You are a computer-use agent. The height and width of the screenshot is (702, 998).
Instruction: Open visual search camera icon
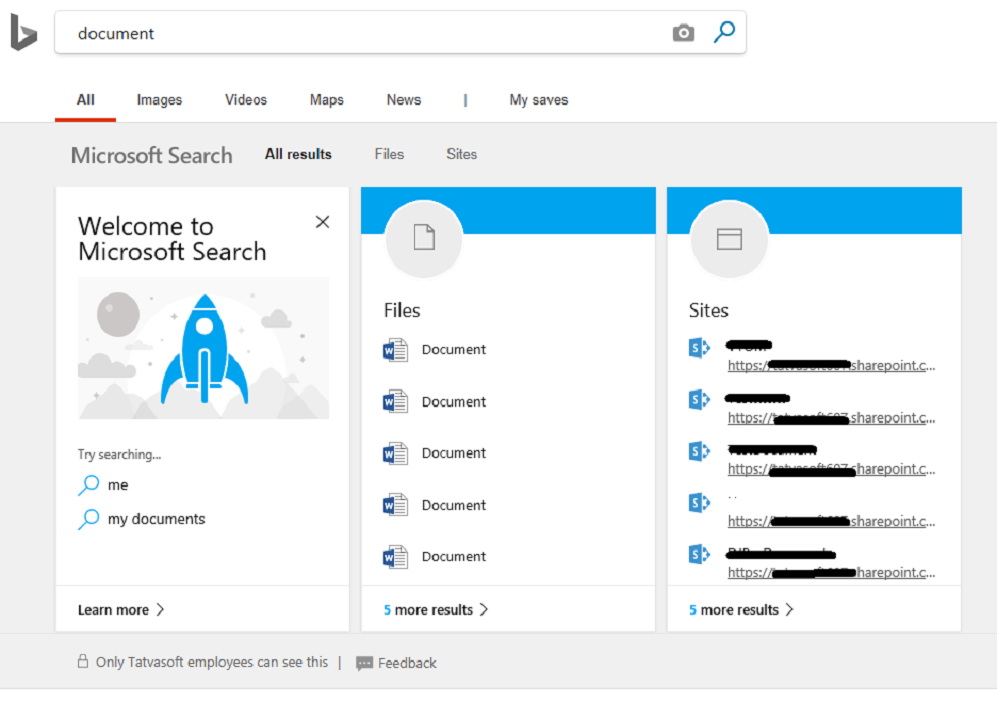tap(683, 32)
